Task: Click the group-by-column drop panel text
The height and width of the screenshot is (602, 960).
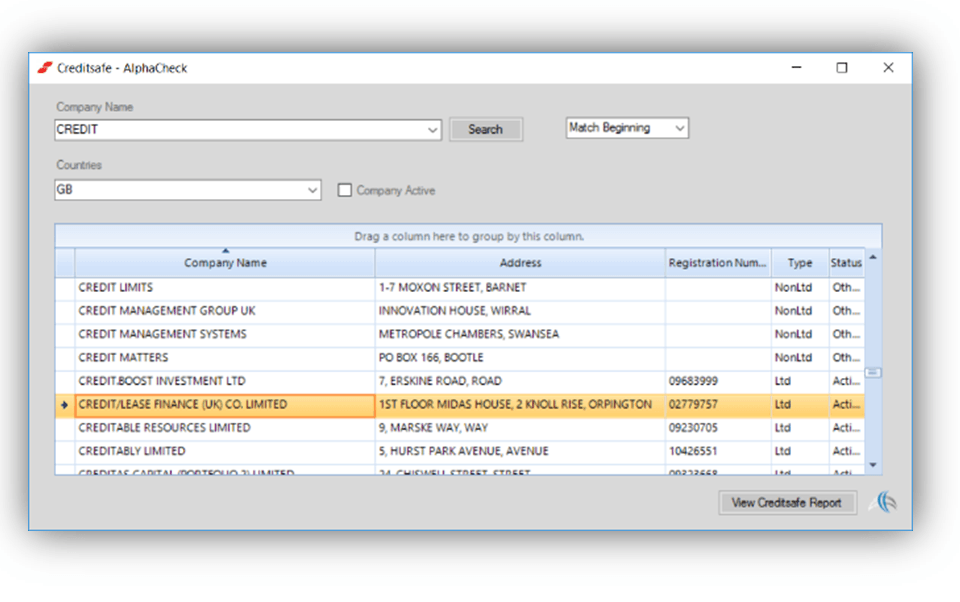Action: click(x=469, y=236)
